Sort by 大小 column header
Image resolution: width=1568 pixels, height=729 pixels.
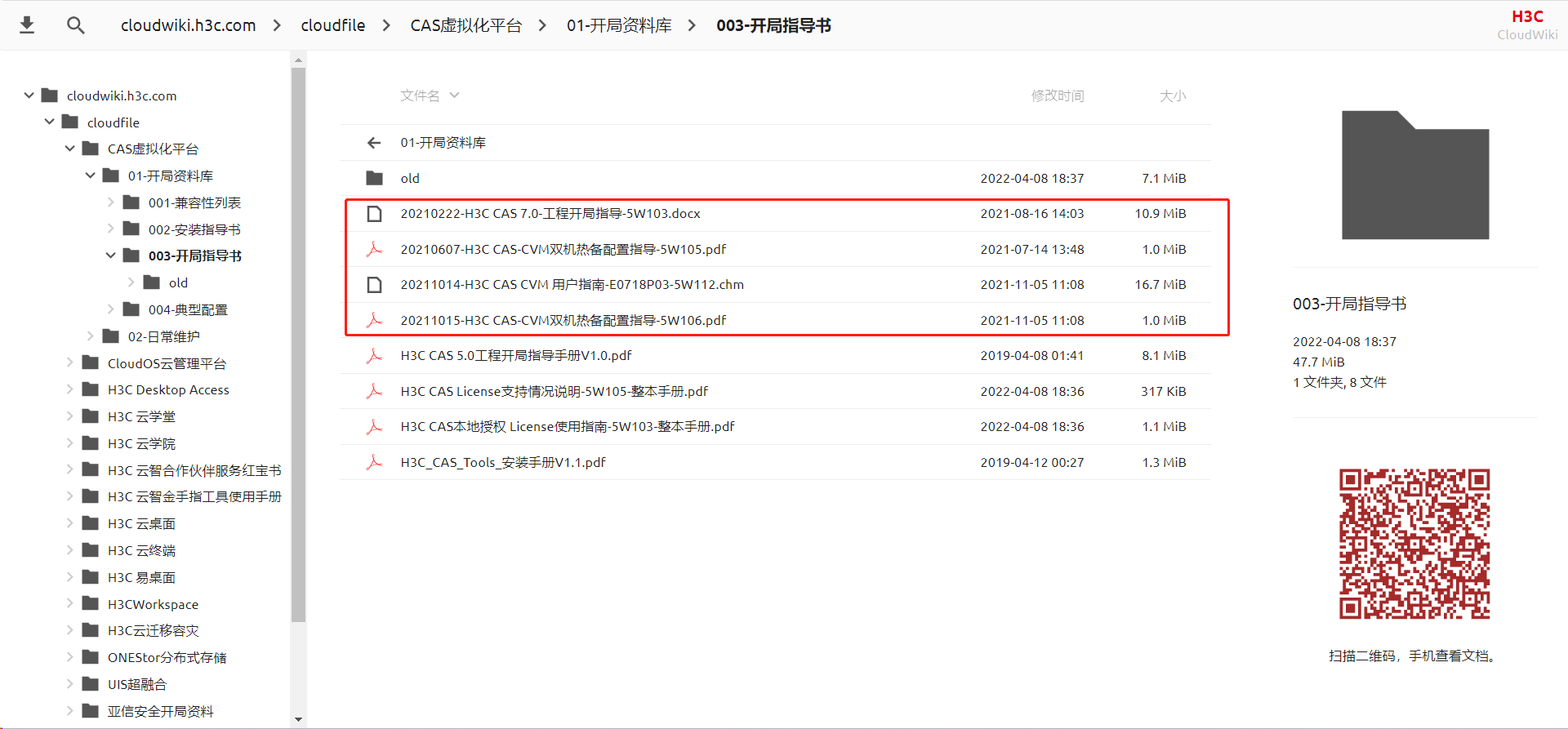(1173, 96)
